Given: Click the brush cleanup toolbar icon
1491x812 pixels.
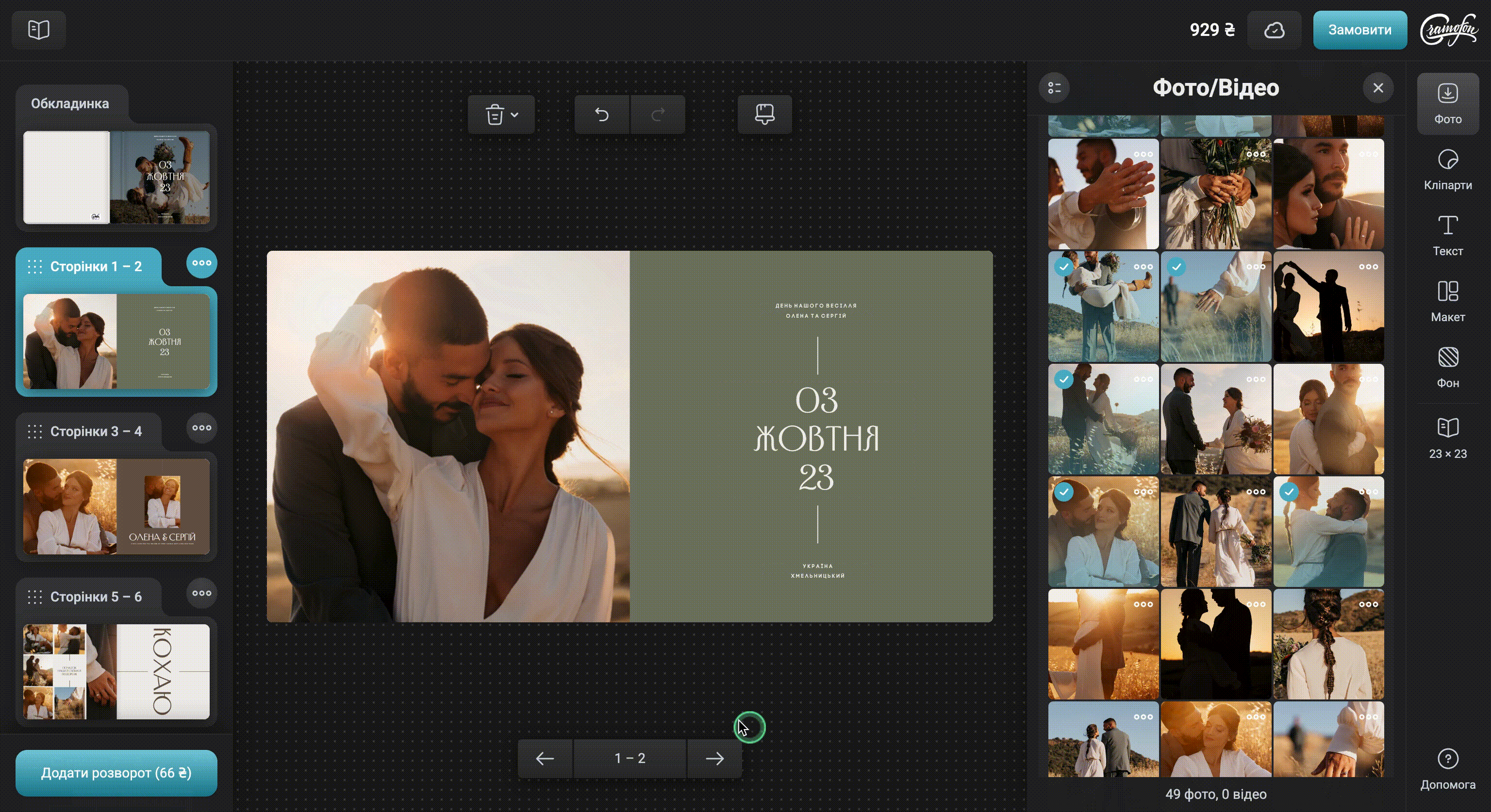Looking at the screenshot, I should pyautogui.click(x=764, y=114).
